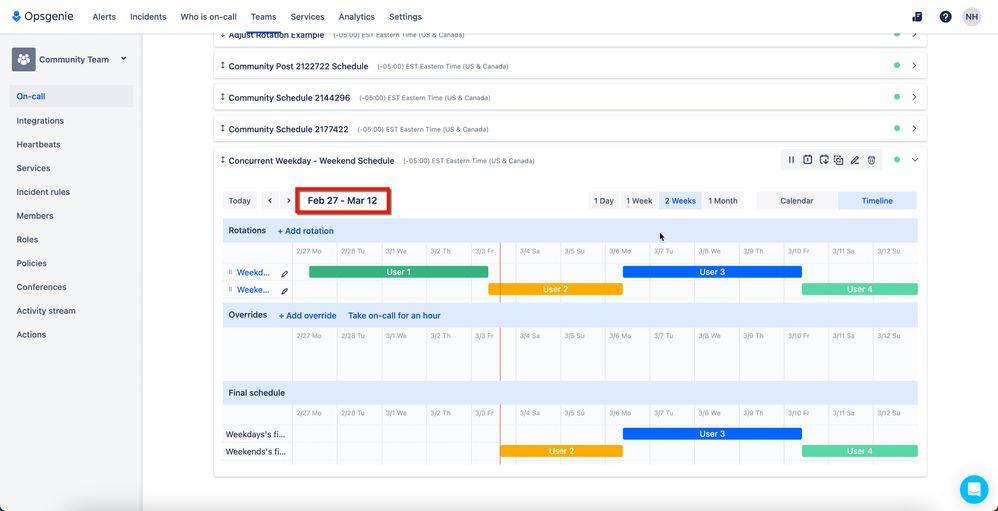
Task: Go to previous date range arrow
Action: click(x=270, y=200)
